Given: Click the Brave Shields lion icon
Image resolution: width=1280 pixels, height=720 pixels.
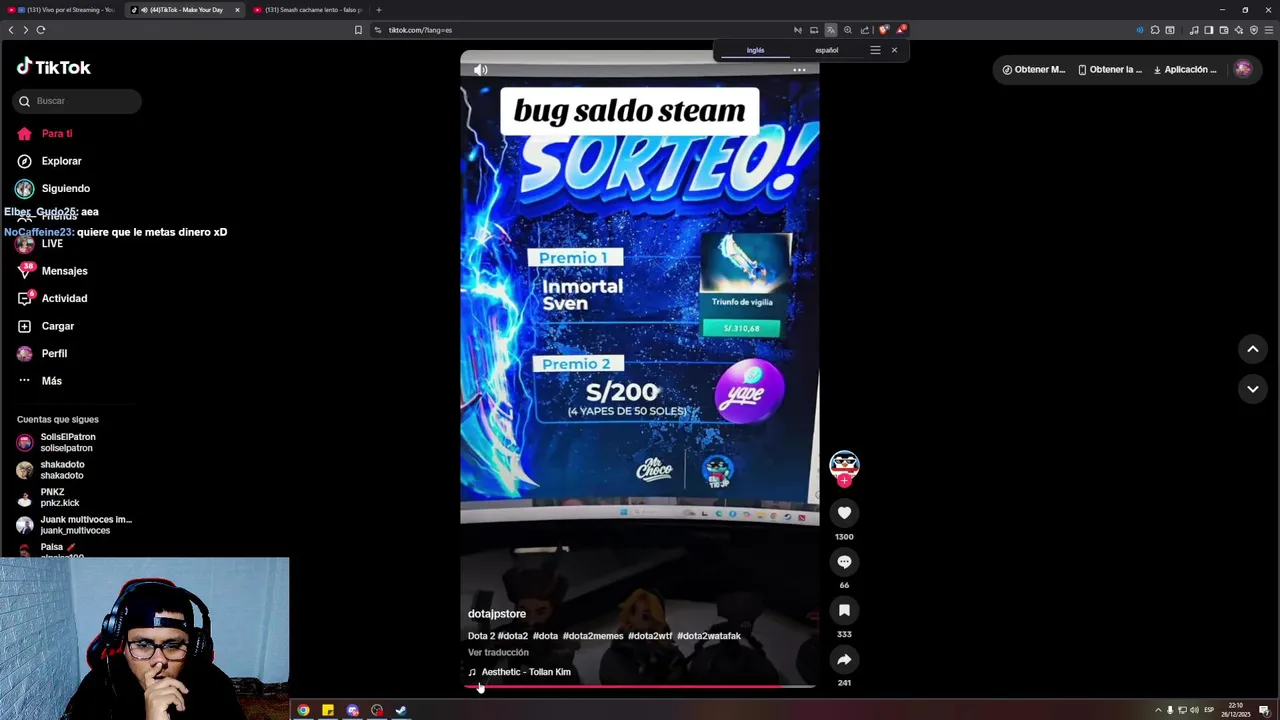Looking at the screenshot, I should pos(883,30).
